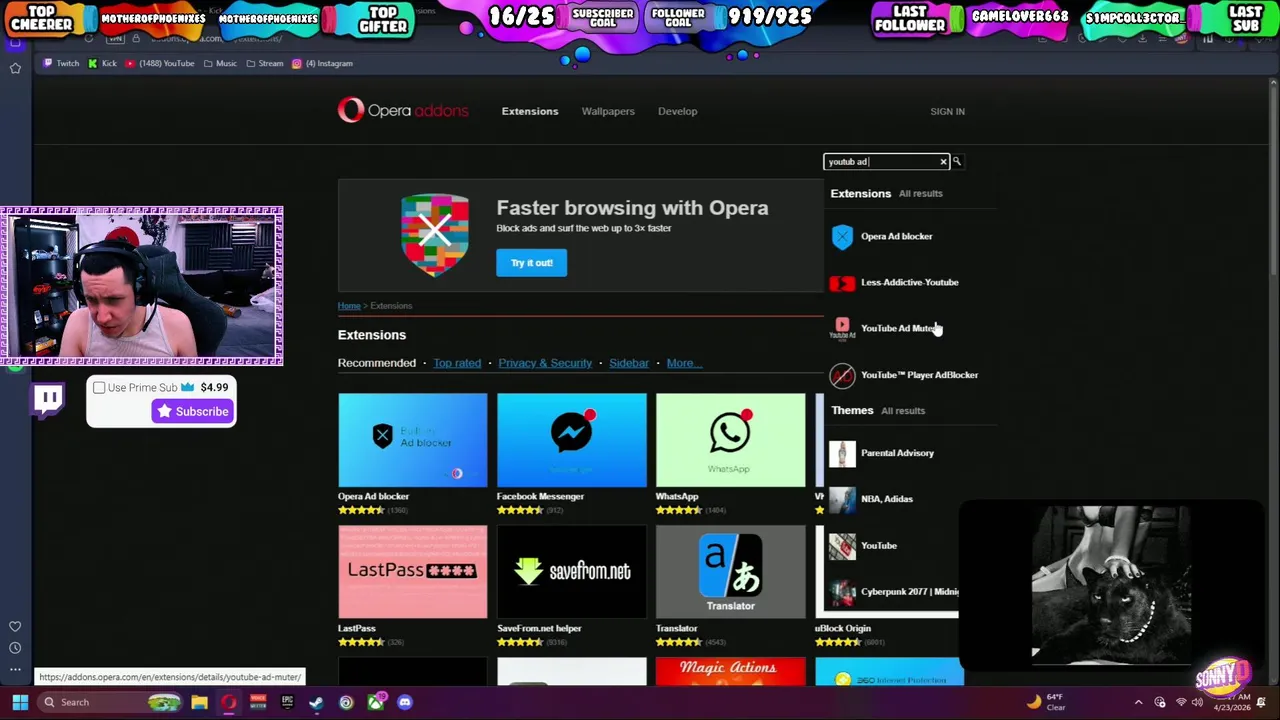Click the Less-Addictive-Youtube result icon

coord(842,283)
